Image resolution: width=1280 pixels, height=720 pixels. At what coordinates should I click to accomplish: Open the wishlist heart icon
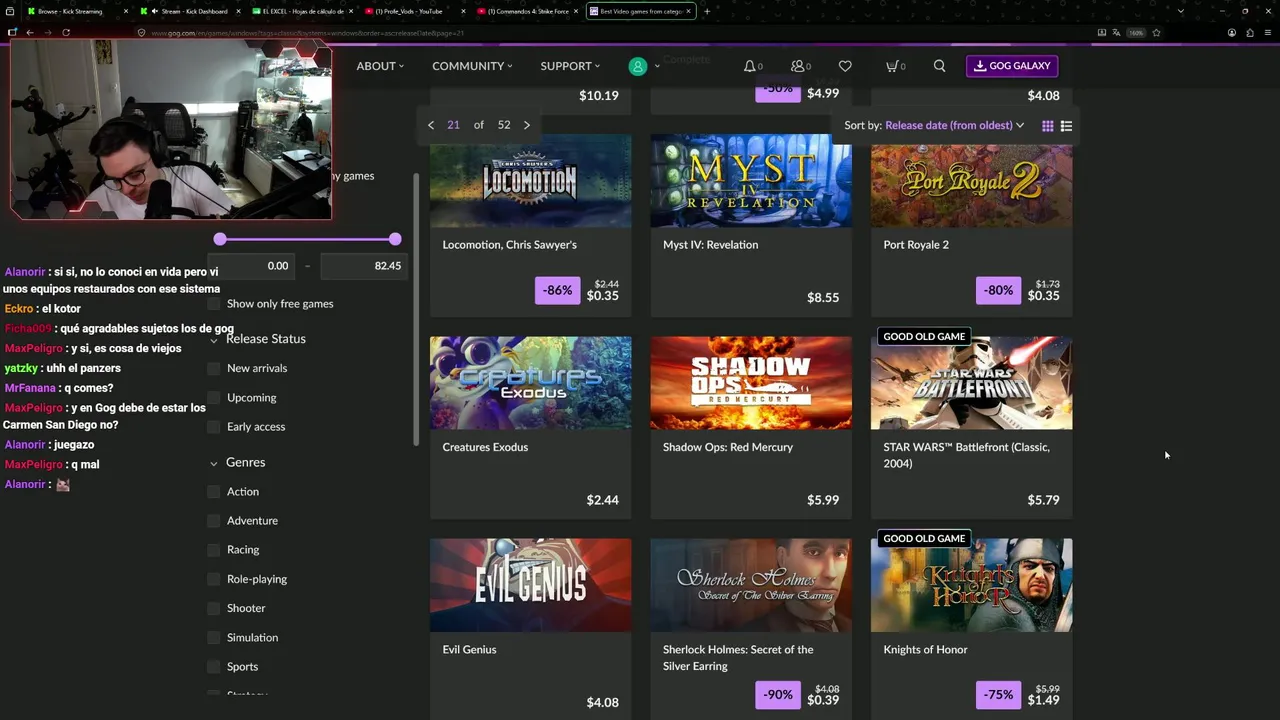[x=845, y=66]
